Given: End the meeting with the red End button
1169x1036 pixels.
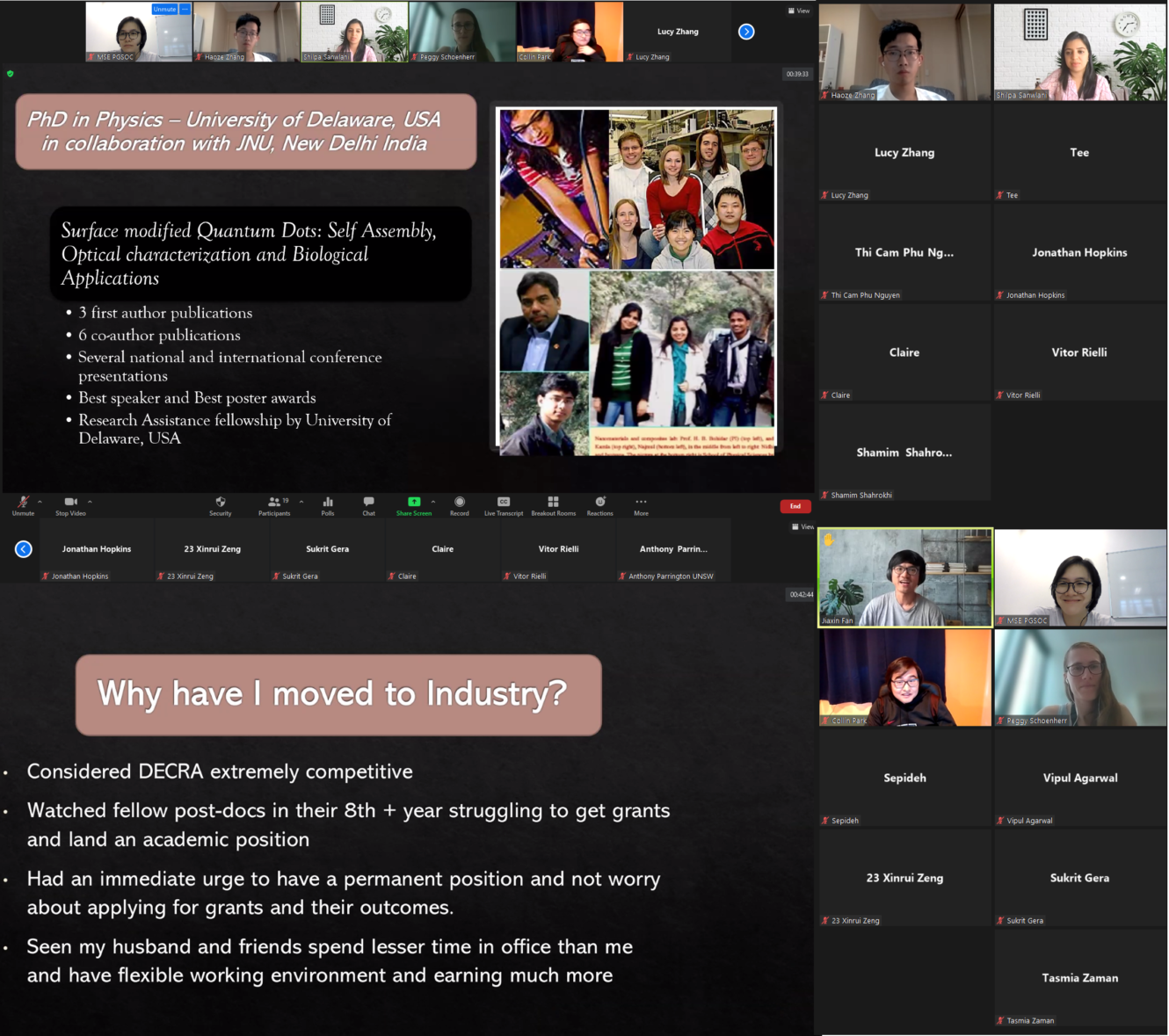Looking at the screenshot, I should click(795, 506).
